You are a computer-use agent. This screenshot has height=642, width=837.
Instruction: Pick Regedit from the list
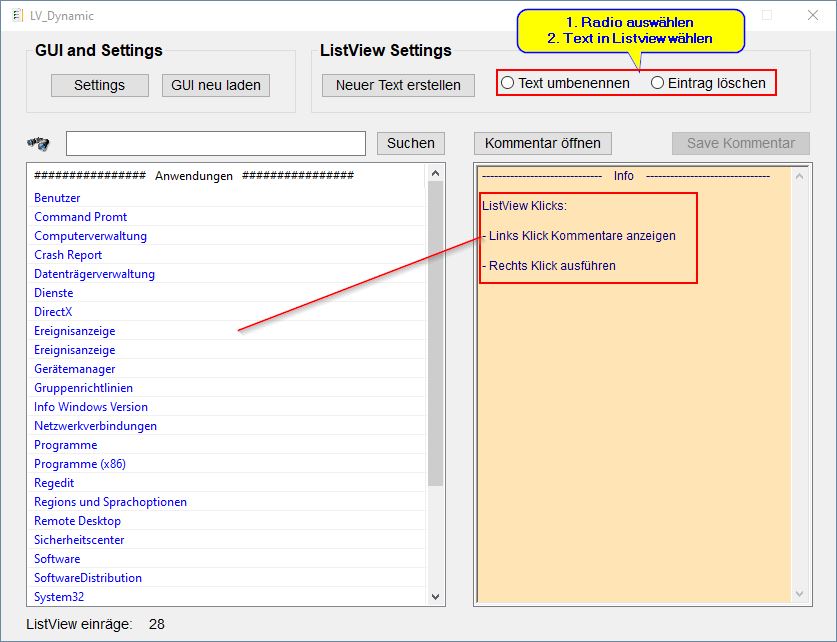point(54,483)
